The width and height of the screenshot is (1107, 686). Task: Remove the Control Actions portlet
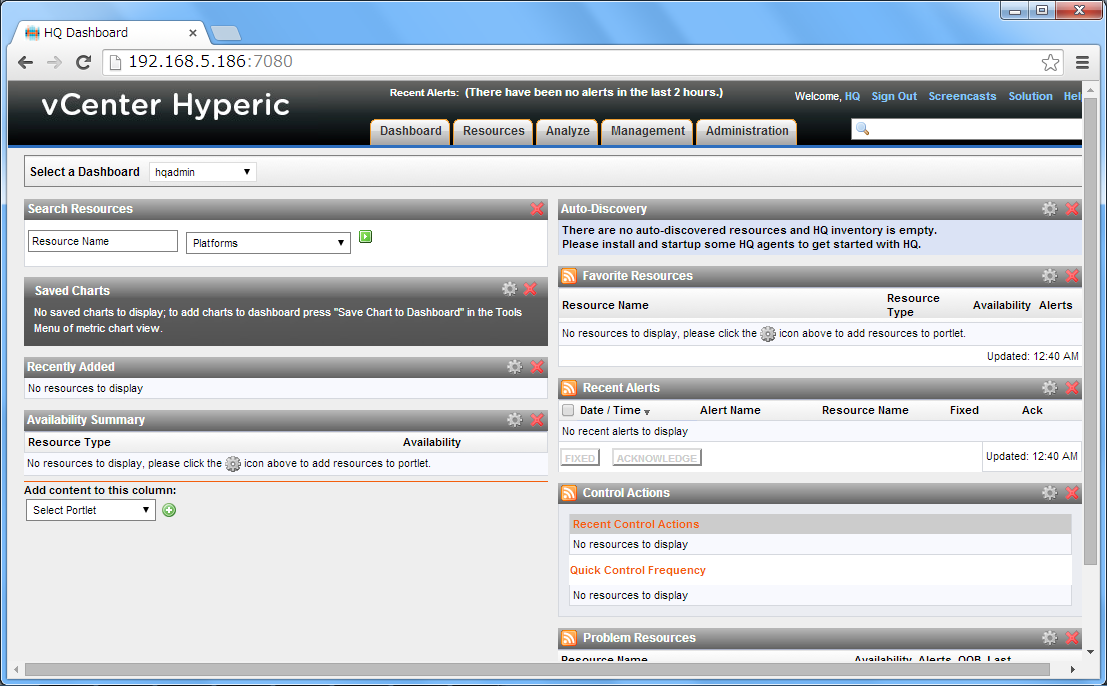click(x=1072, y=493)
